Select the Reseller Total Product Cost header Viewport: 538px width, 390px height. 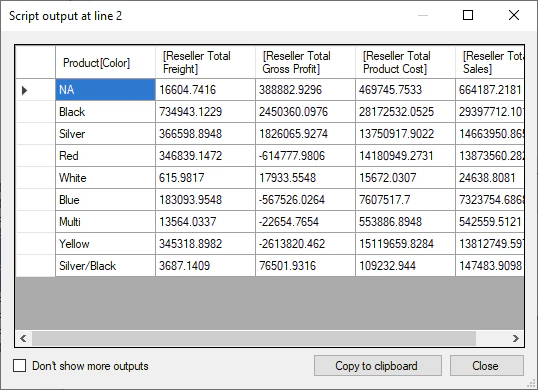click(405, 62)
